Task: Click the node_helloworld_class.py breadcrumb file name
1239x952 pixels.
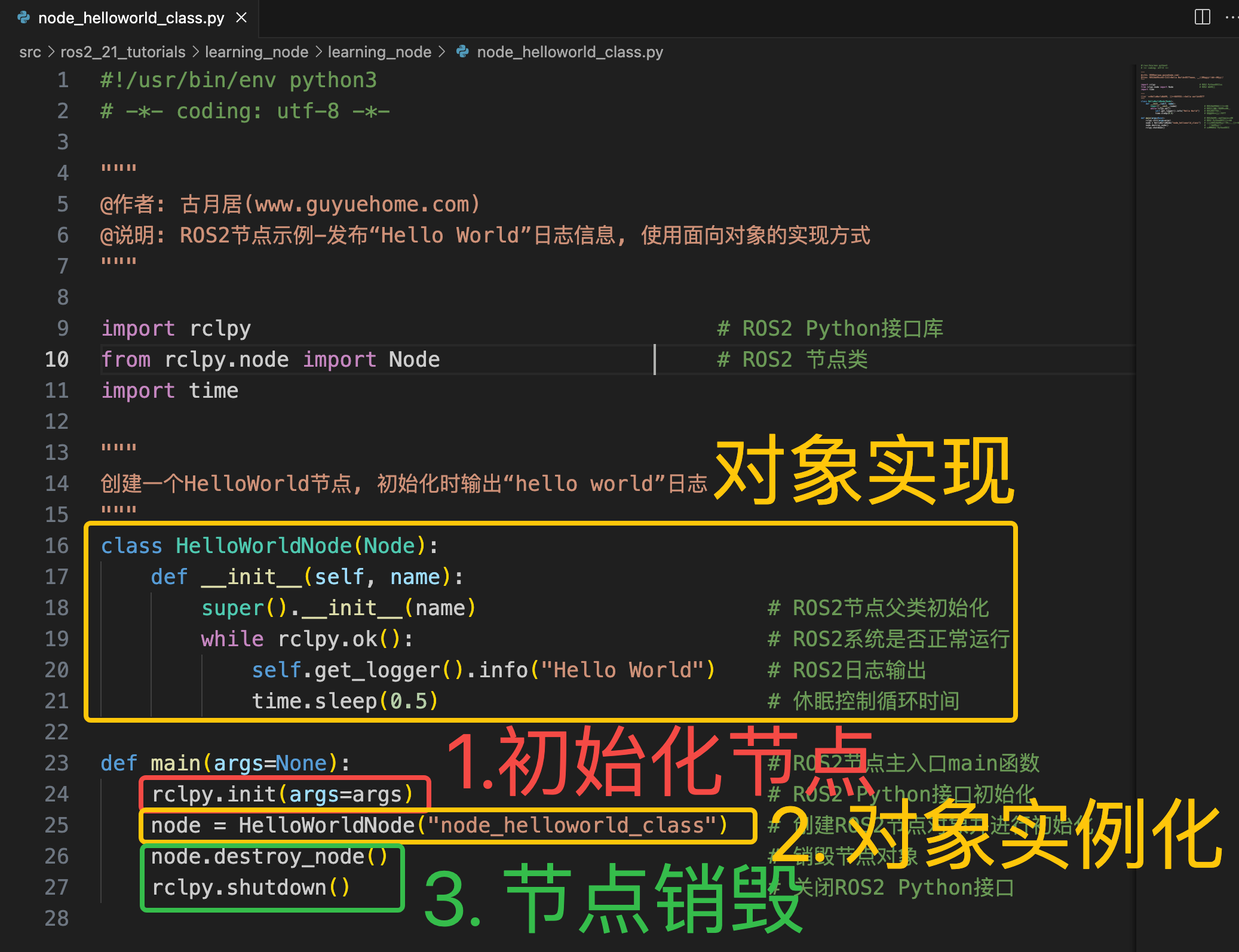Action: (x=569, y=52)
